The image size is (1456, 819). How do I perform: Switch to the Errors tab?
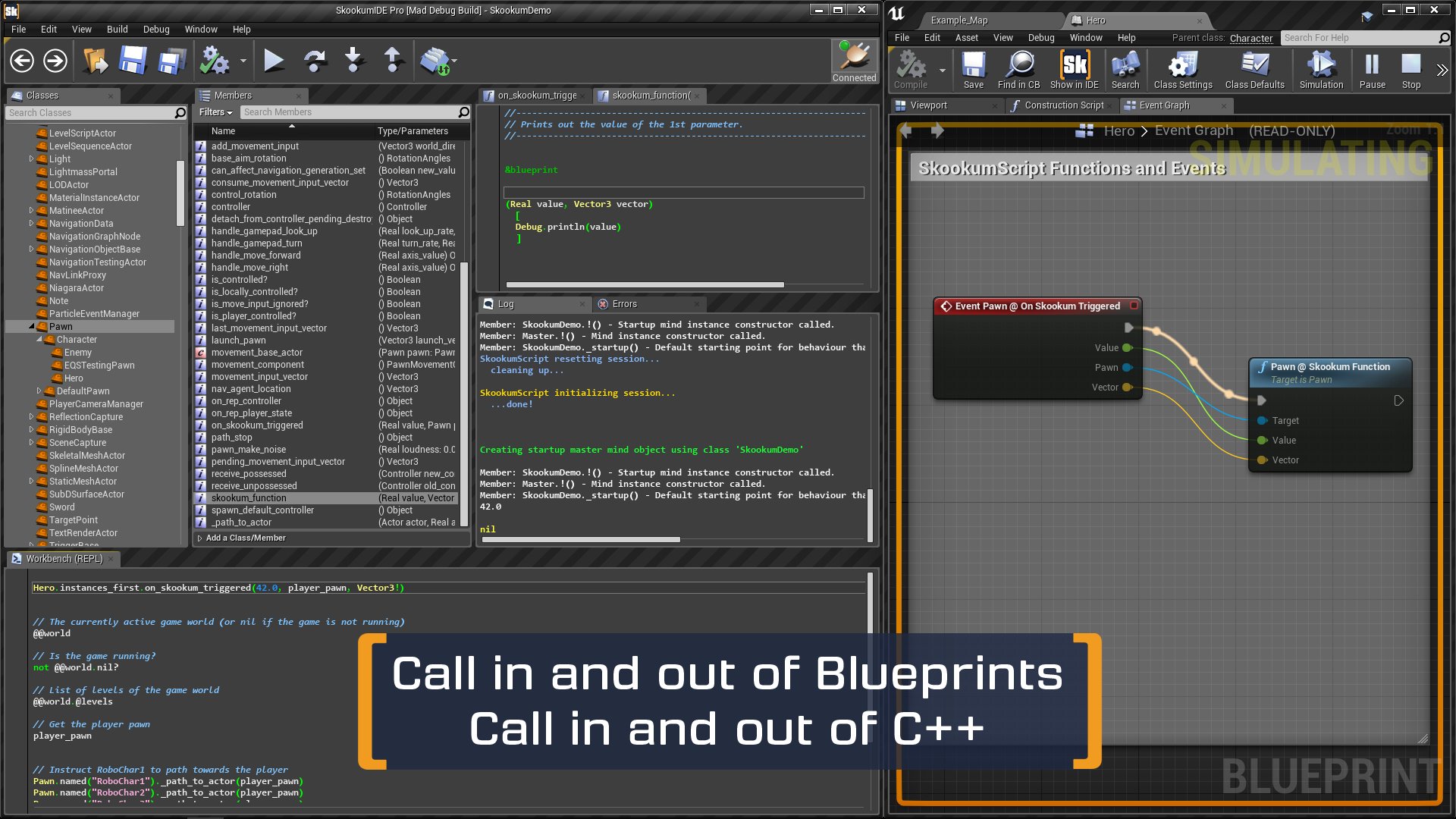click(x=624, y=304)
